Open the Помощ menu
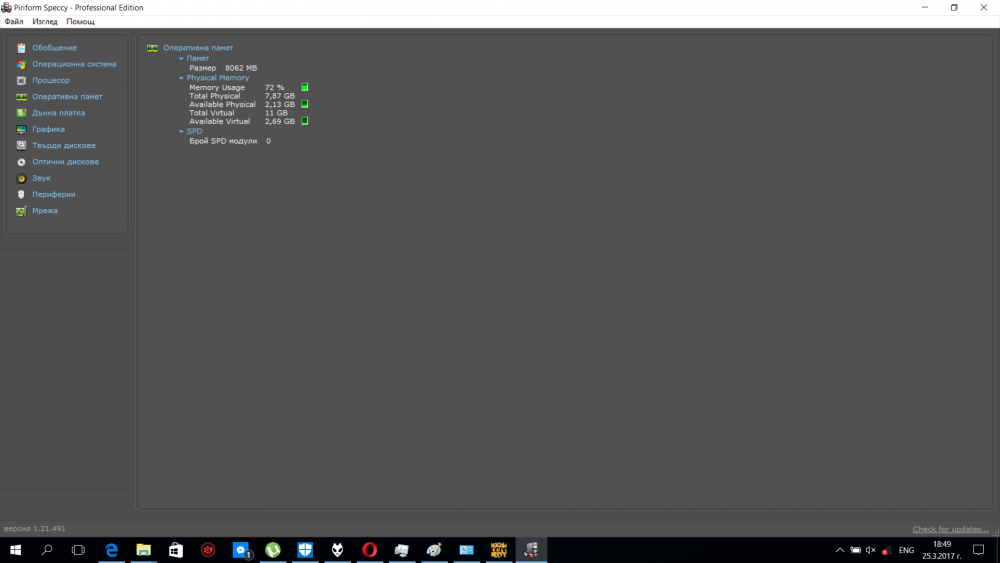Image resolution: width=1000 pixels, height=563 pixels. coord(80,22)
